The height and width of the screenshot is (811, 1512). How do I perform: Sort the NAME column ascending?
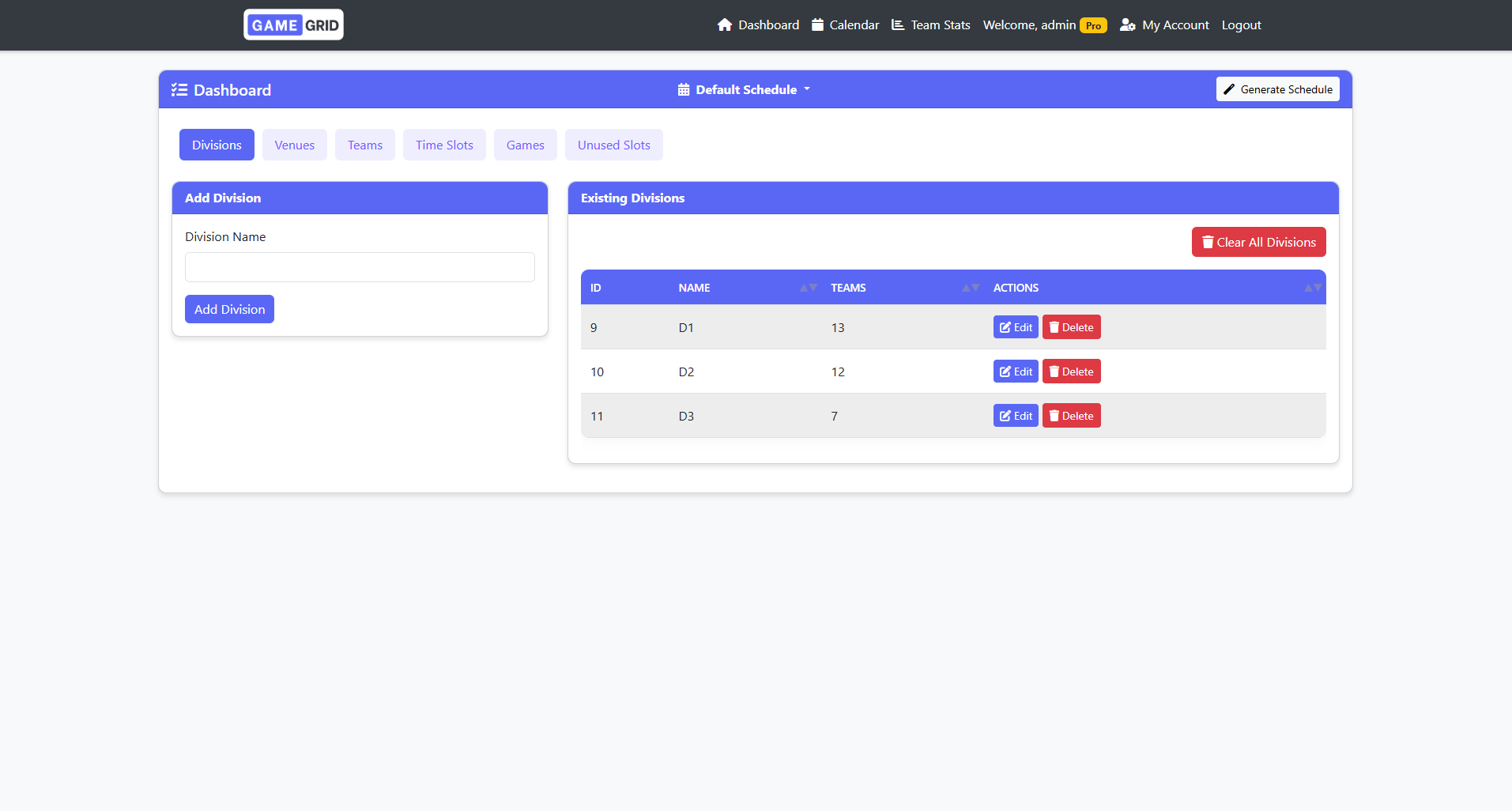(804, 286)
